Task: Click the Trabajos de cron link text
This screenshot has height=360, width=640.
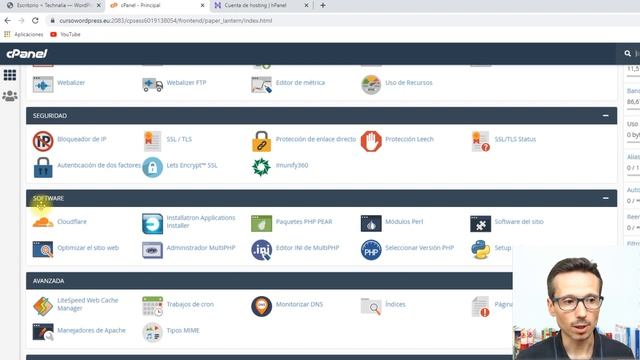Action: pos(190,304)
